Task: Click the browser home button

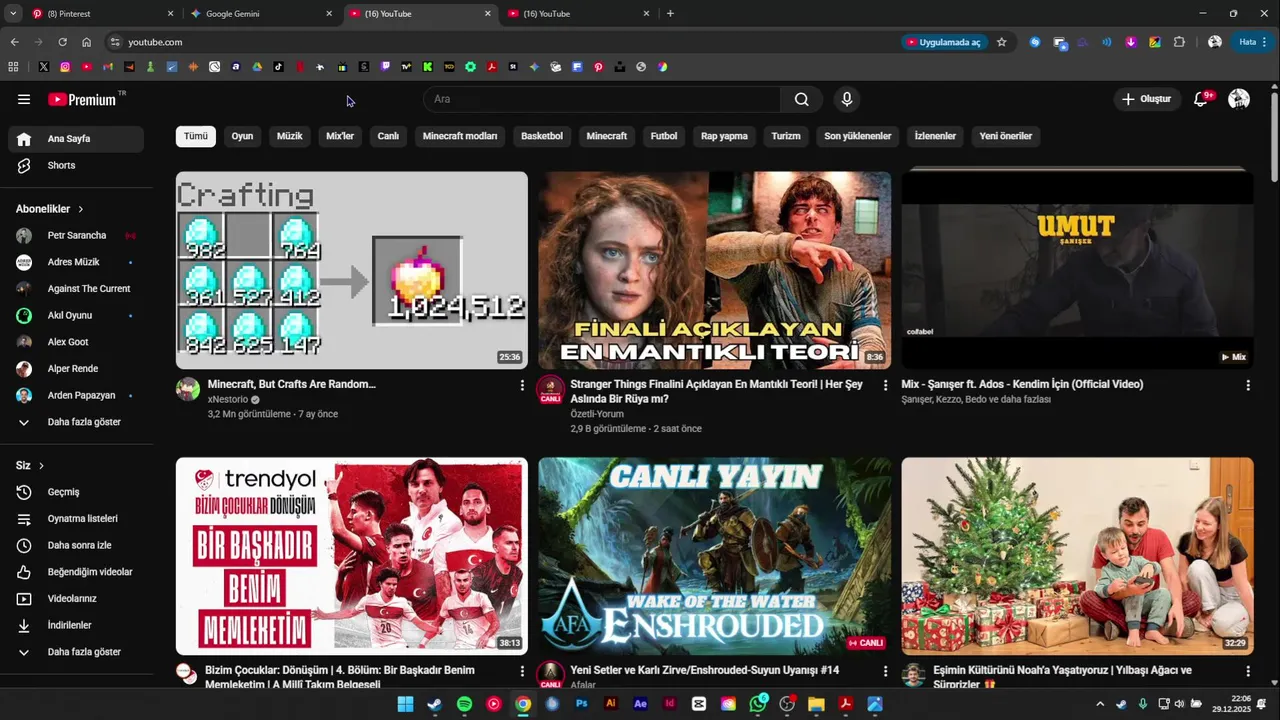Action: (87, 42)
